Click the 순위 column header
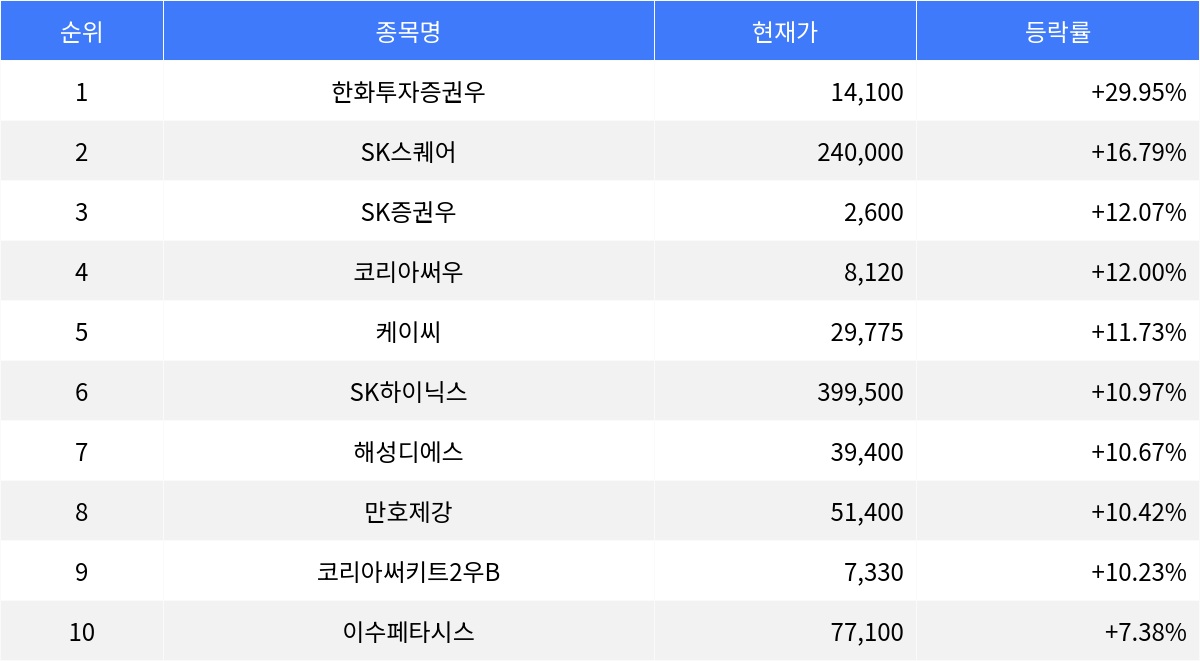 click(81, 32)
